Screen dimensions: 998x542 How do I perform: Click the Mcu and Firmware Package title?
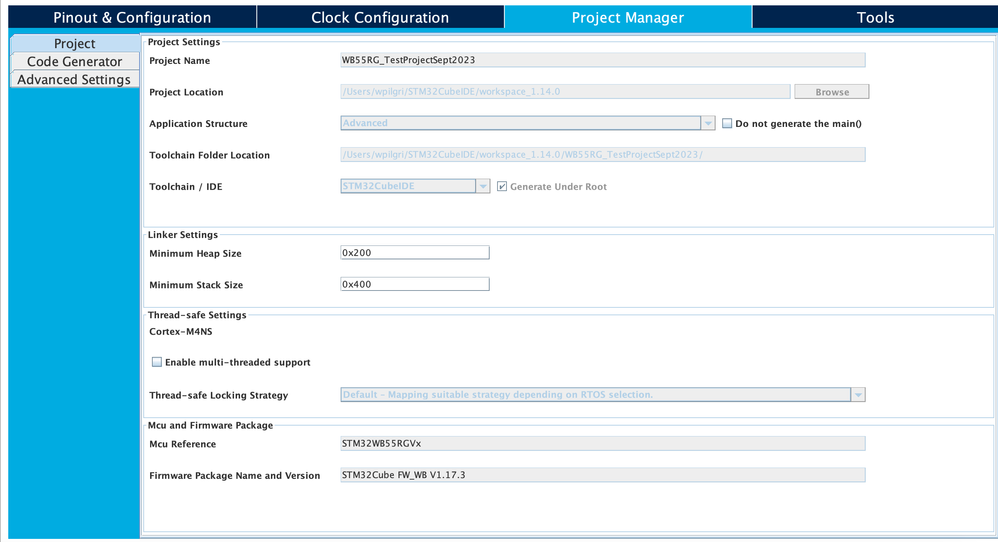coord(210,425)
